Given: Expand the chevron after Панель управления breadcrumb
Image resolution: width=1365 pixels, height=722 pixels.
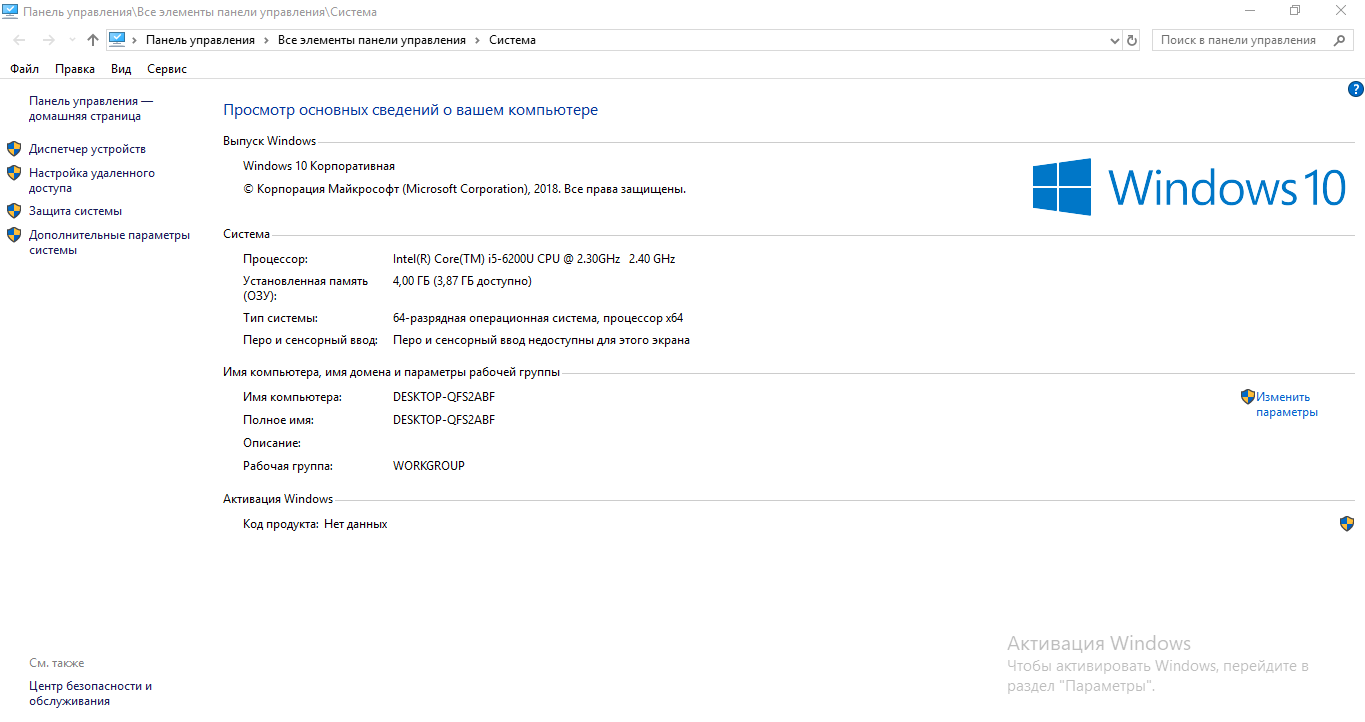Looking at the screenshot, I should [x=266, y=40].
